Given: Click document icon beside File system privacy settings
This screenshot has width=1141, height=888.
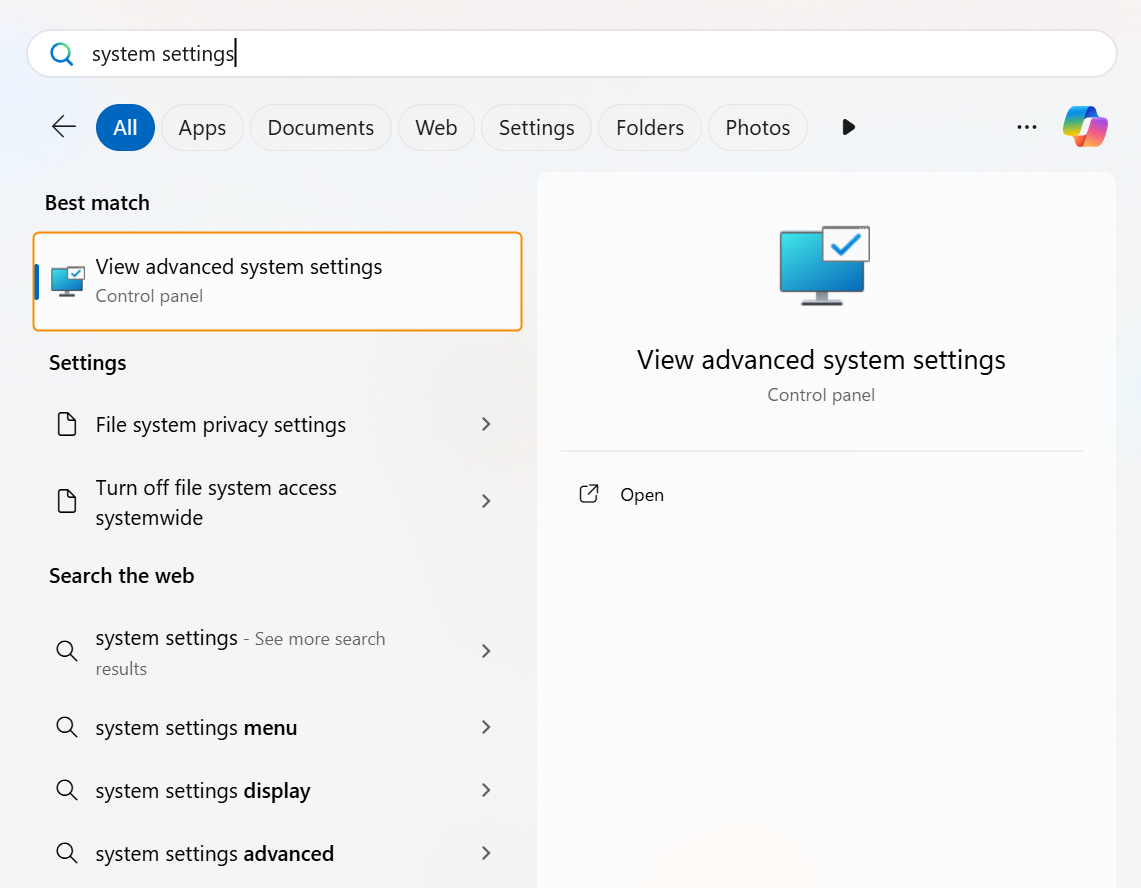Looking at the screenshot, I should (x=67, y=425).
